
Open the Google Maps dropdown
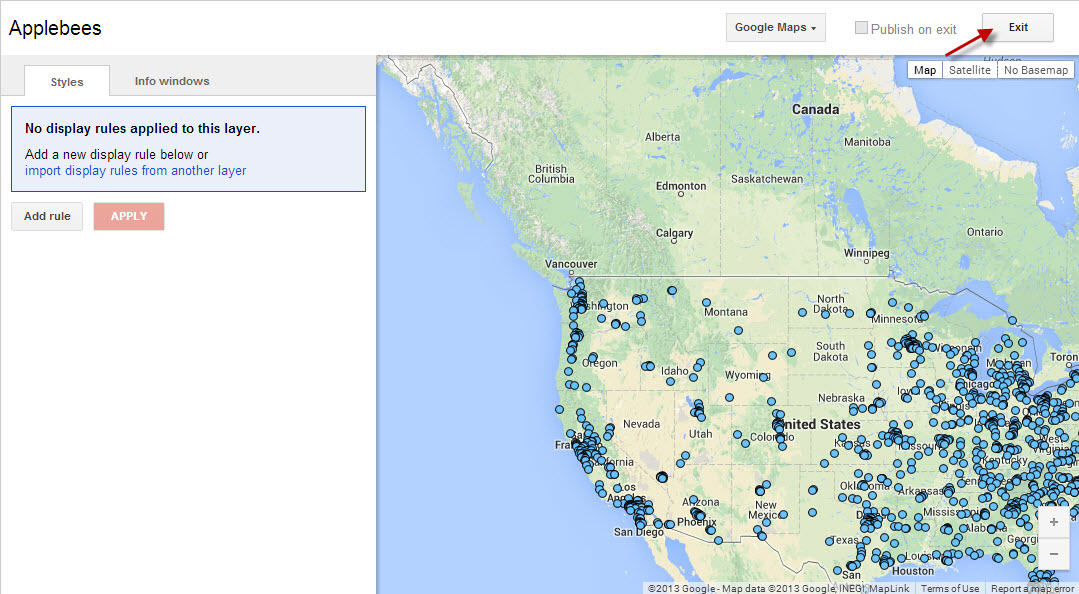pyautogui.click(x=776, y=28)
